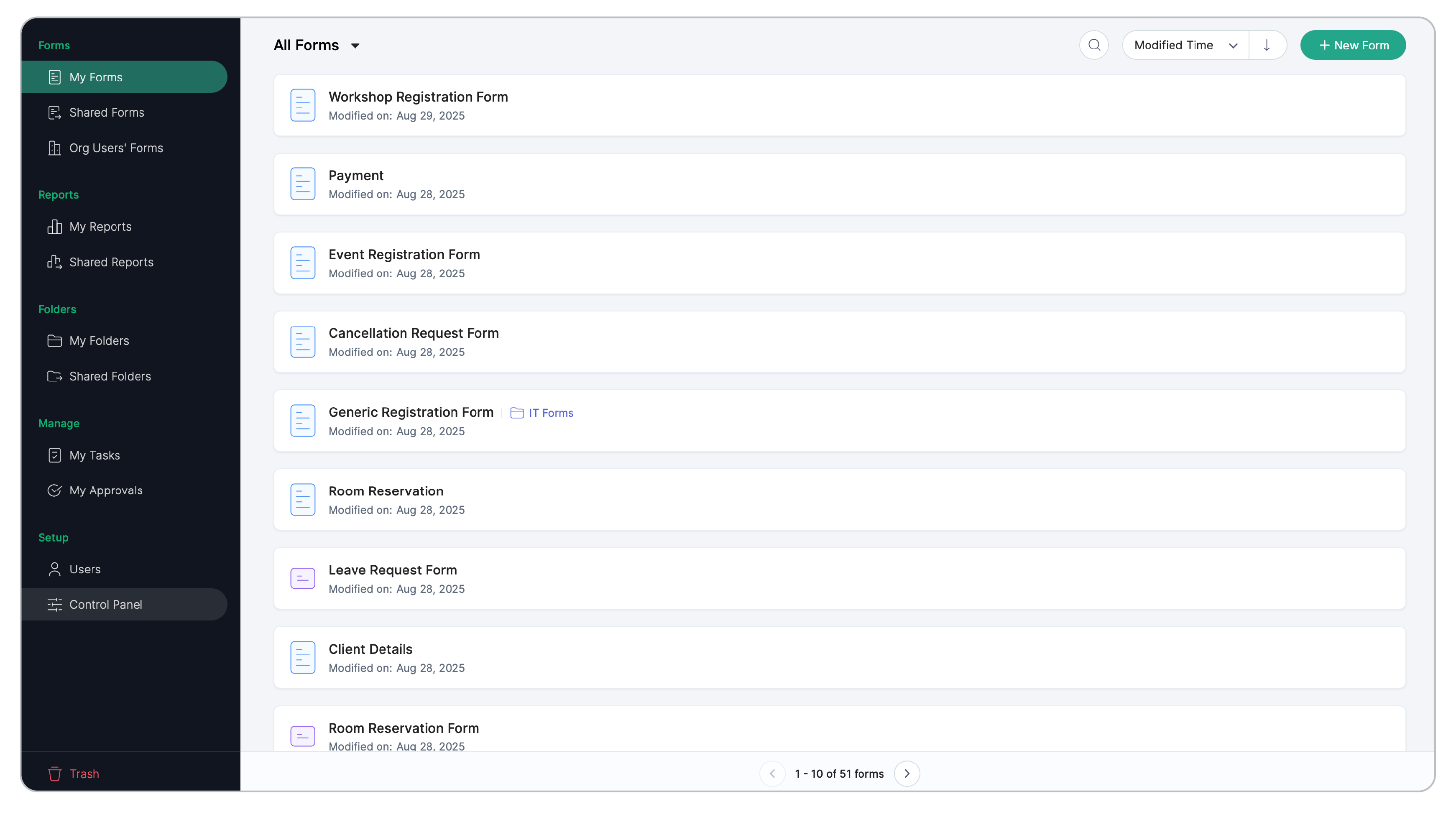Select Control Panel in sidebar
Viewport: 1456px width, 817px height.
[105, 605]
